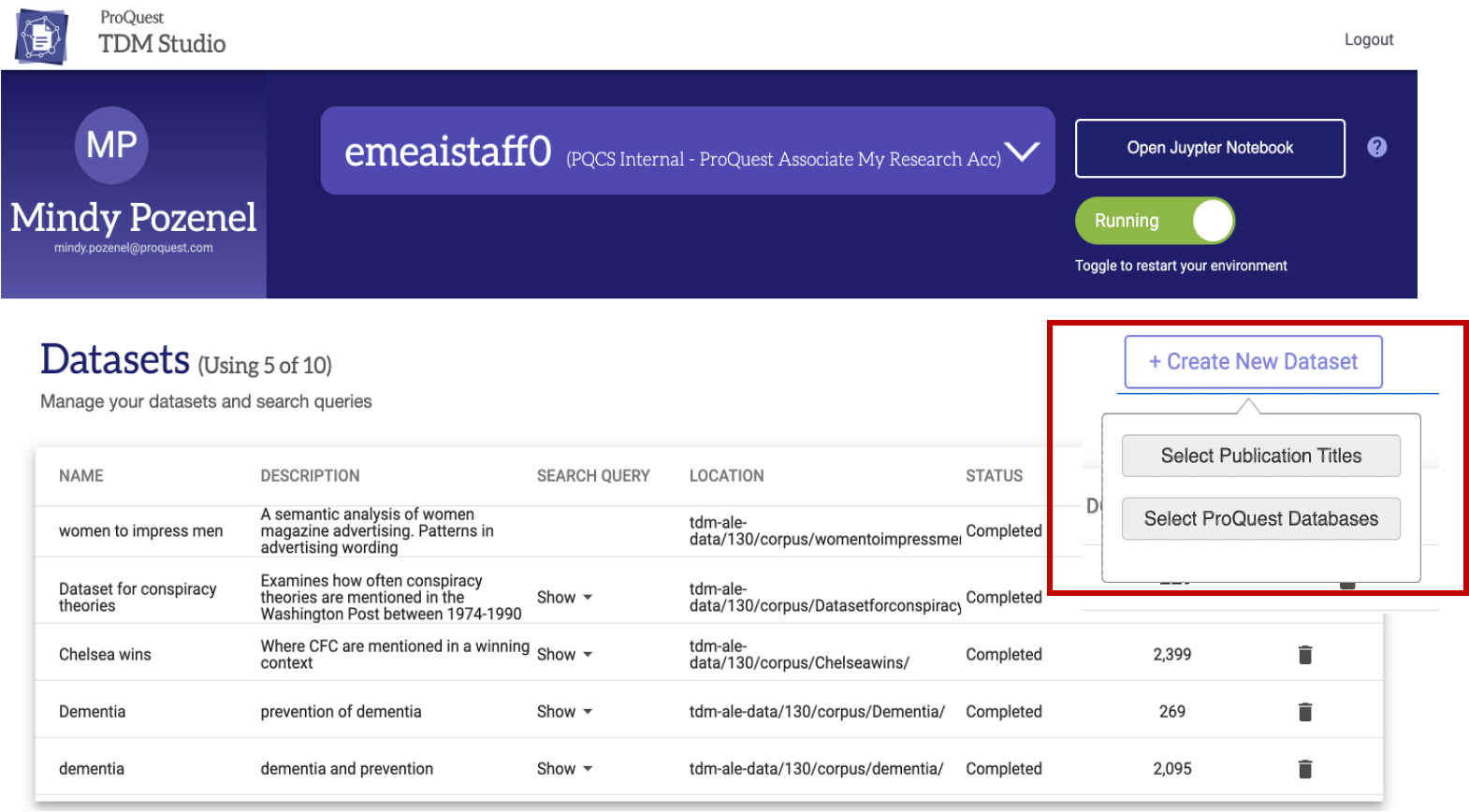Click the NAME column header

tap(81, 476)
